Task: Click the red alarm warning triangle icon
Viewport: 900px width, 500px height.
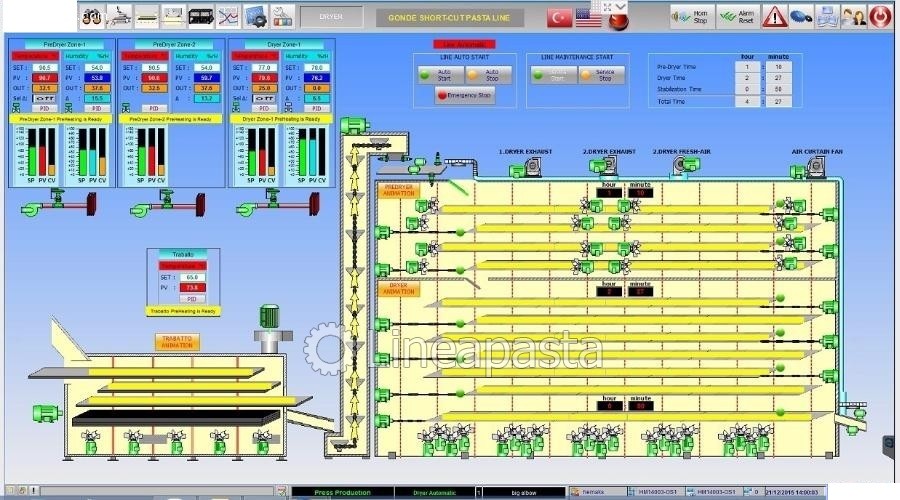Action: tap(774, 17)
